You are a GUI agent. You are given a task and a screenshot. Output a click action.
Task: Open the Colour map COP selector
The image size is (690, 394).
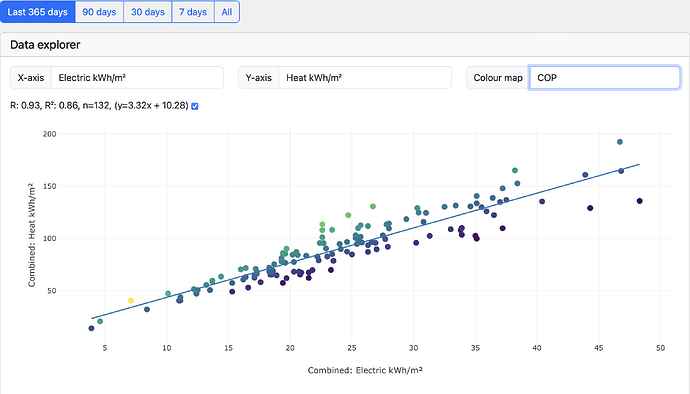coord(605,77)
